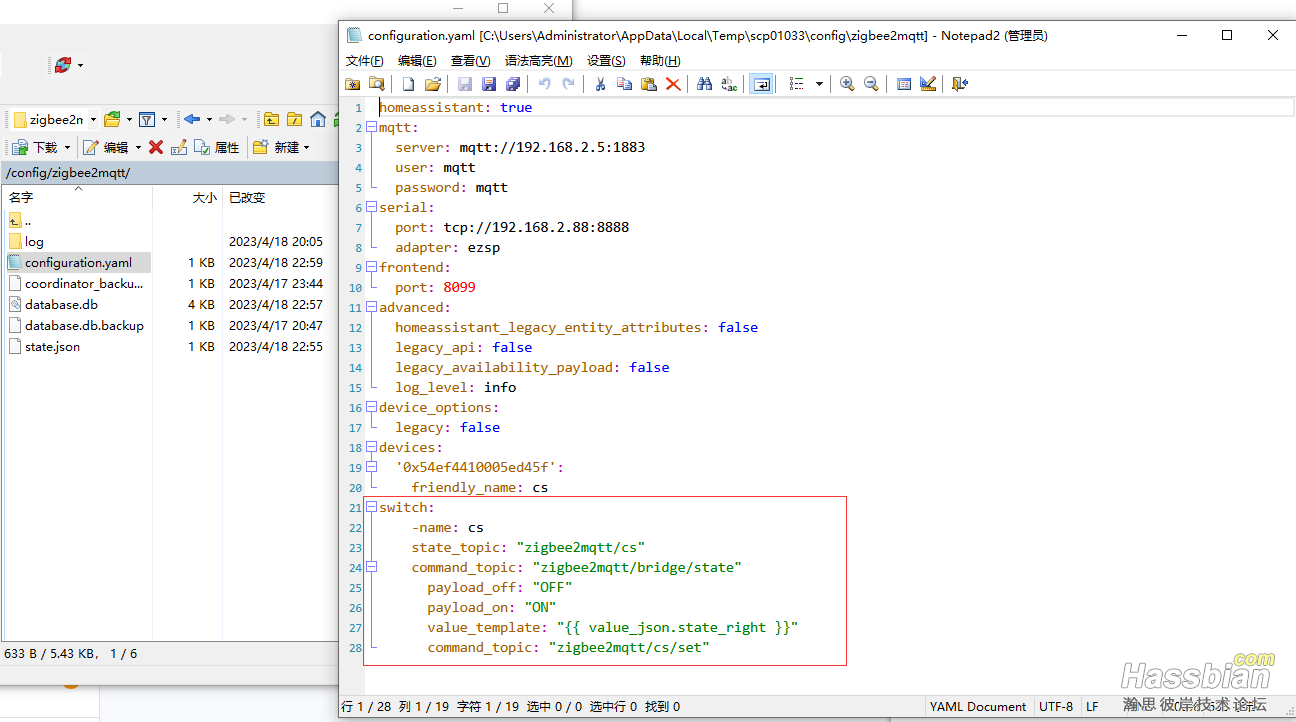The width and height of the screenshot is (1296, 722).
Task: Open the 查看(V) menu
Action: tap(470, 61)
